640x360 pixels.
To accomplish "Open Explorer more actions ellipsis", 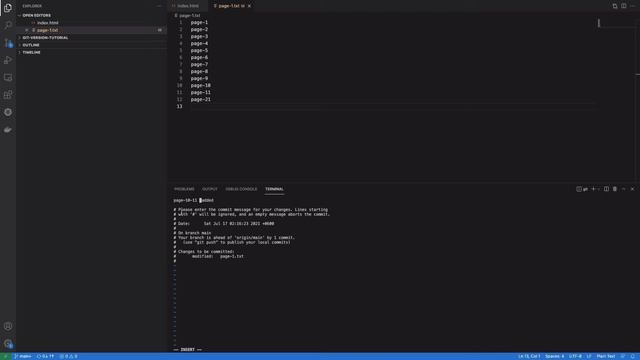I will coord(159,6).
